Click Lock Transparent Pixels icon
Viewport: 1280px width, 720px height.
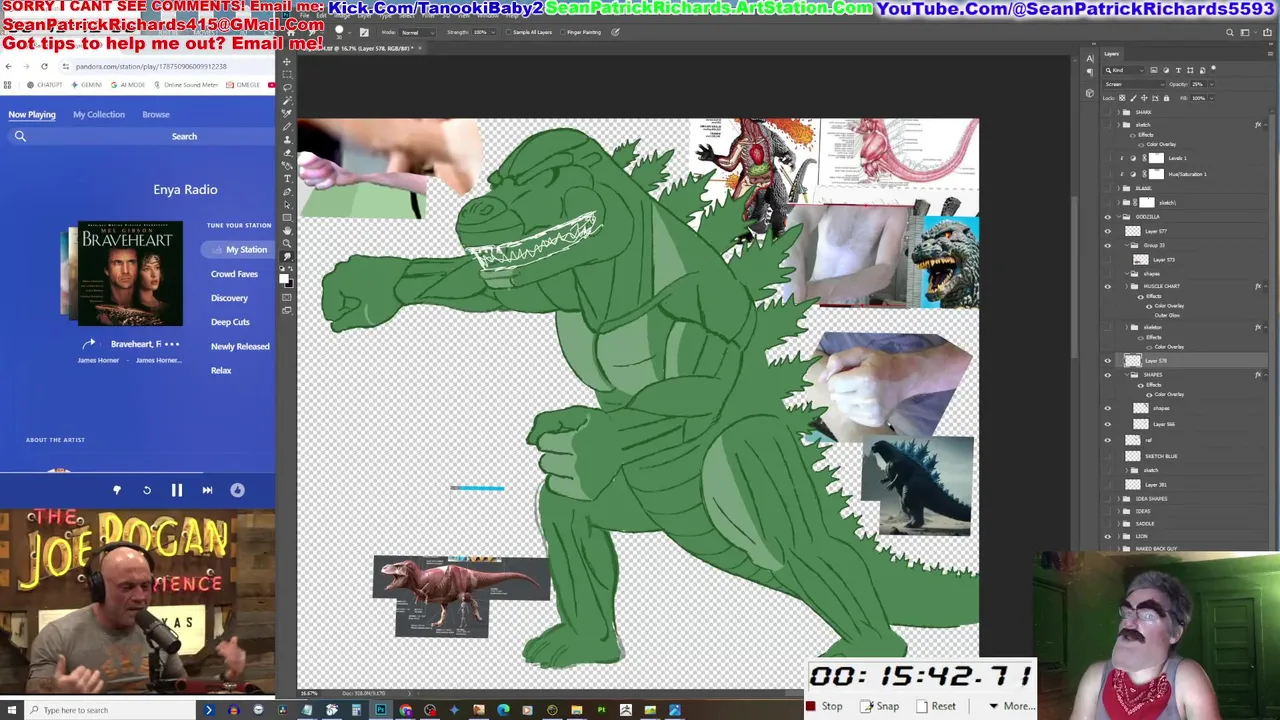point(1122,98)
